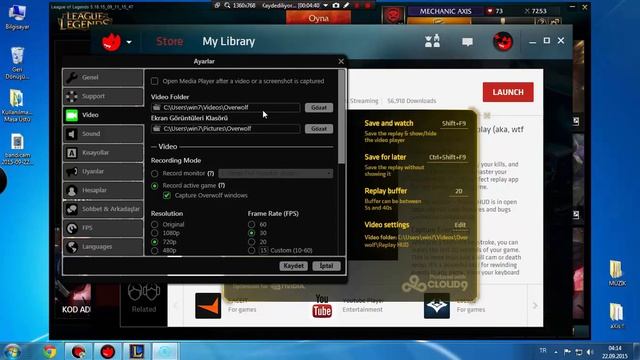Click Replay buffer value 20
This screenshot has width=640, height=360.
pyautogui.click(x=459, y=191)
